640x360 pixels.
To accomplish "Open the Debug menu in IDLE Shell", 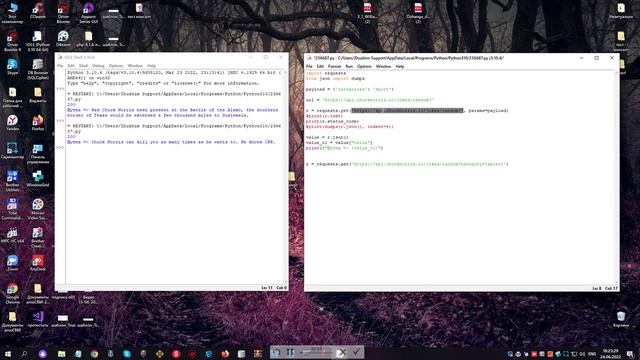I will [98, 66].
